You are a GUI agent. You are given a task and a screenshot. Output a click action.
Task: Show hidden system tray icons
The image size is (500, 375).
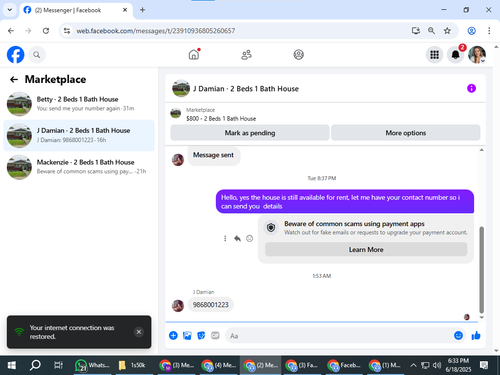click(413, 365)
